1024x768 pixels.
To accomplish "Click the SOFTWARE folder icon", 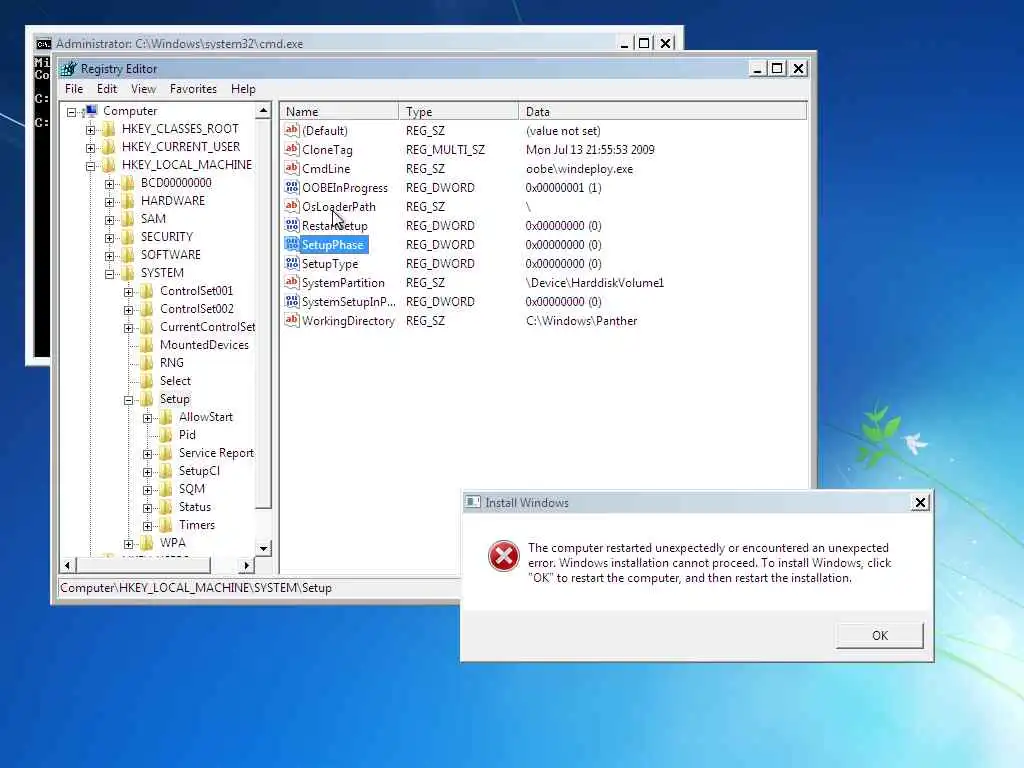I will pos(128,255).
